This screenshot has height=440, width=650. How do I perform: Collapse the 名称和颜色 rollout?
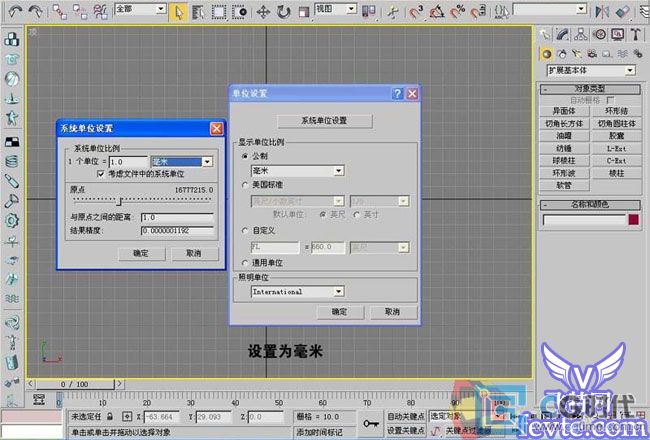pos(590,204)
